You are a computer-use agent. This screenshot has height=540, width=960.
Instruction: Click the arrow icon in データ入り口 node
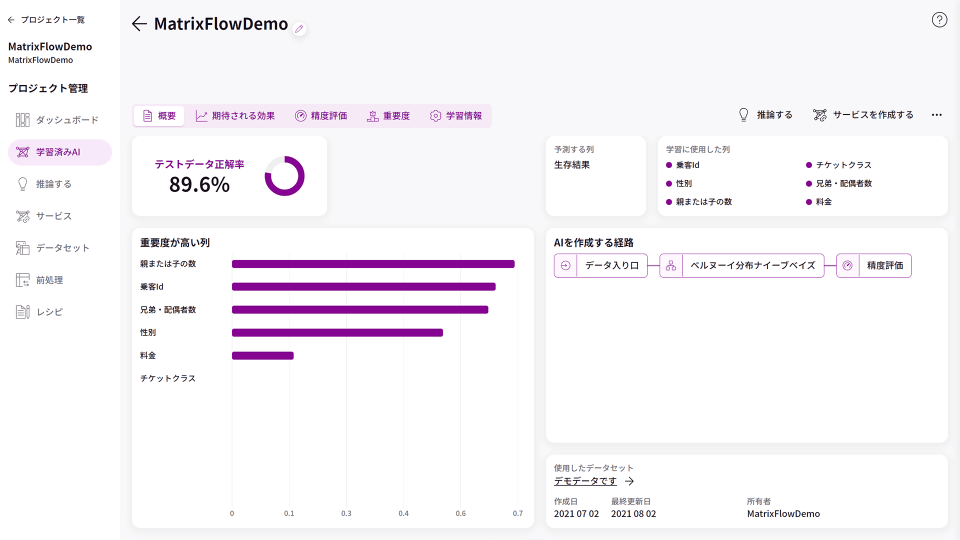pos(565,266)
